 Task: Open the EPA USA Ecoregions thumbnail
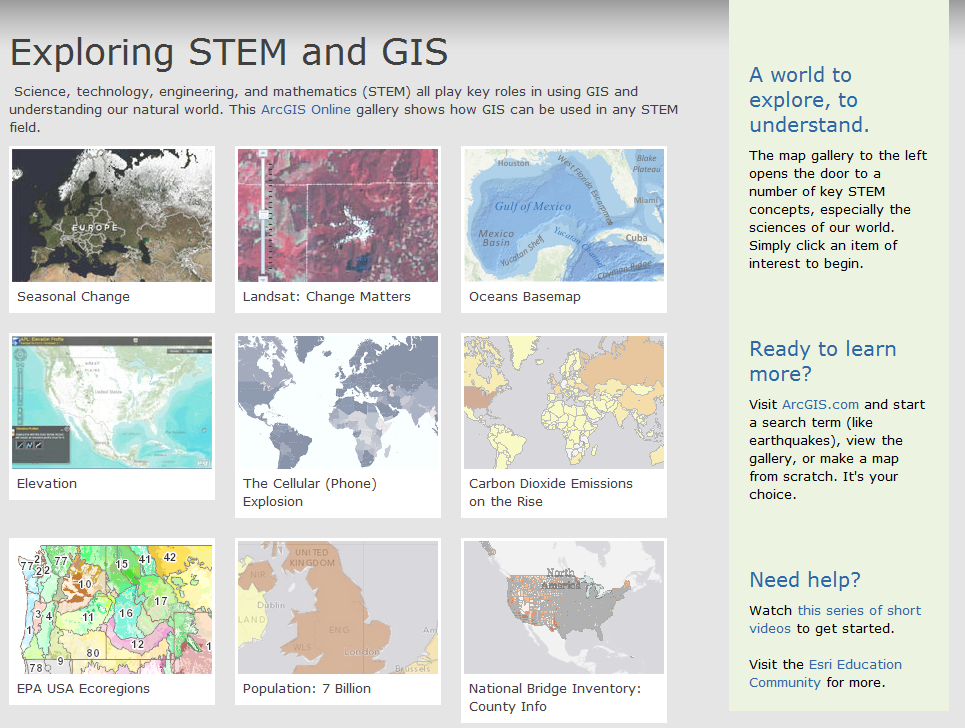pos(112,607)
